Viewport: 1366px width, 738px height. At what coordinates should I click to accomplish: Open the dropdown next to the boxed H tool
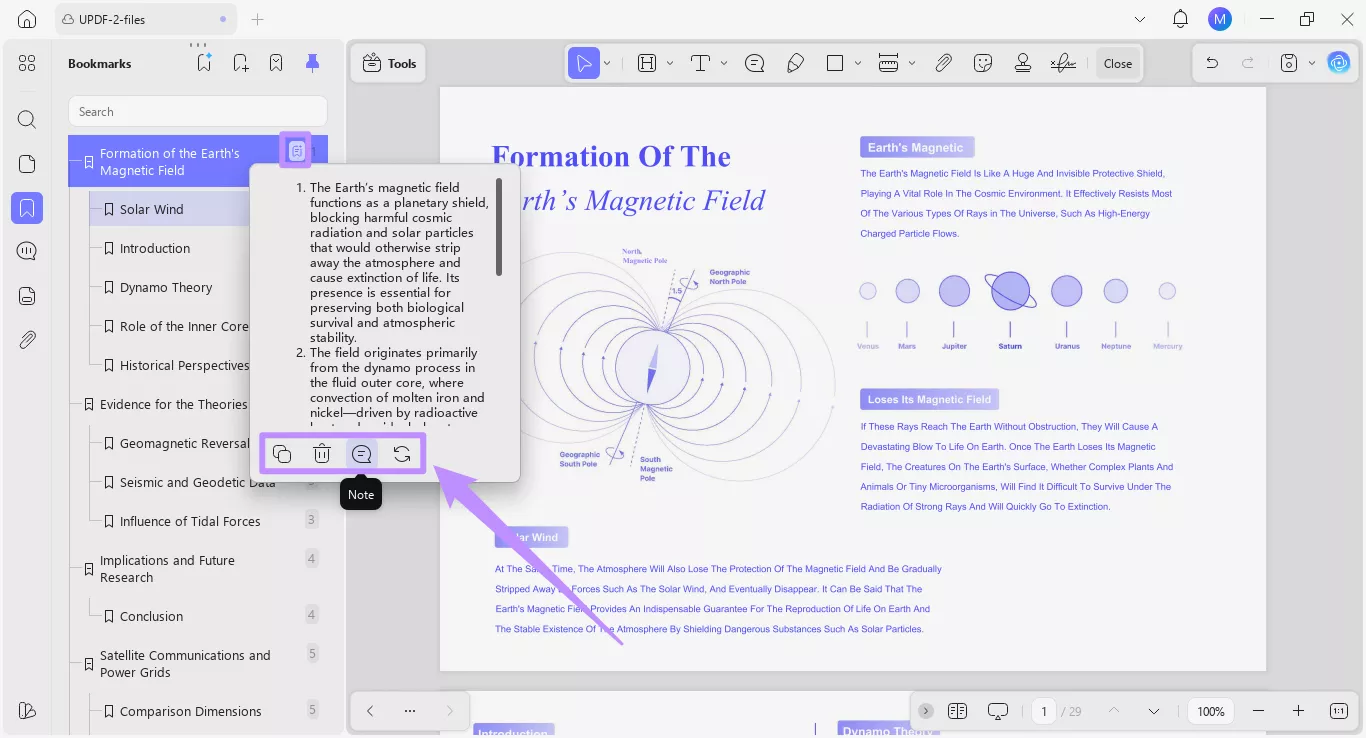click(670, 63)
